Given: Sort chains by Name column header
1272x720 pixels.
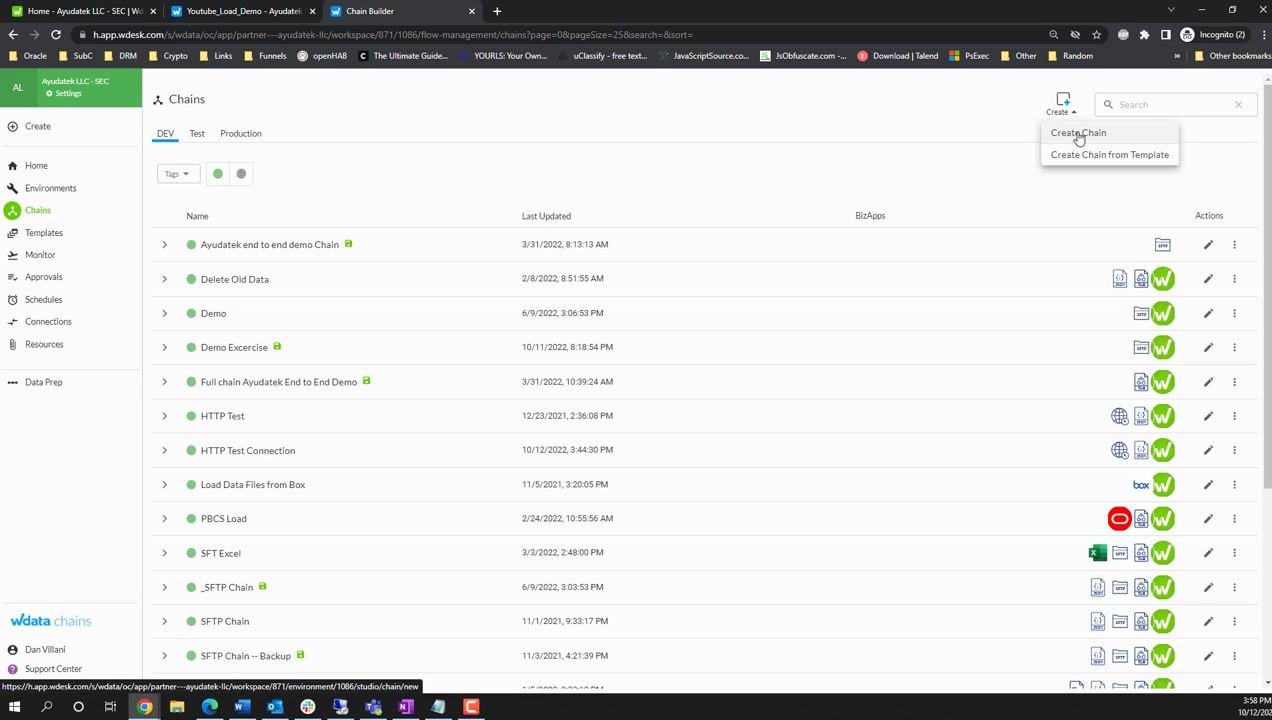Looking at the screenshot, I should point(197,216).
